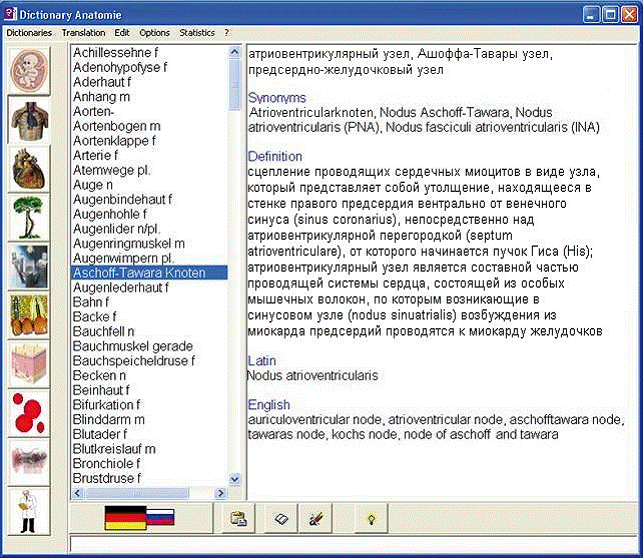The width and height of the screenshot is (643, 558).
Task: Open the ? help menu
Action: click(227, 33)
